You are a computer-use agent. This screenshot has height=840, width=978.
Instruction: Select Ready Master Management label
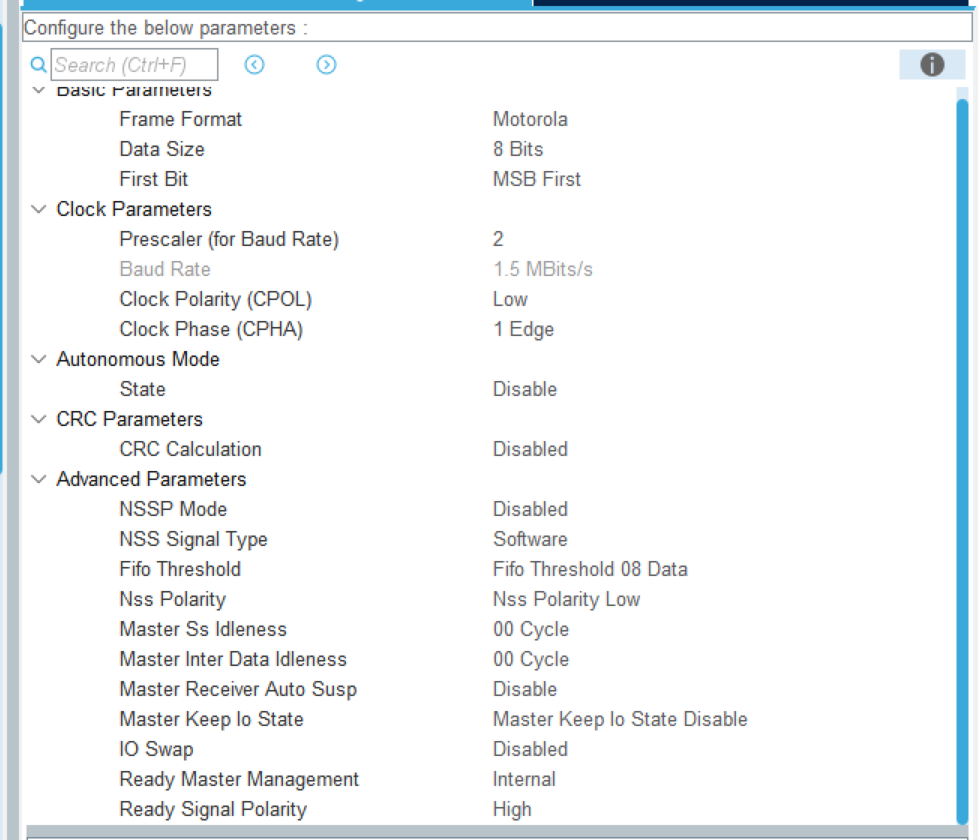click(239, 780)
